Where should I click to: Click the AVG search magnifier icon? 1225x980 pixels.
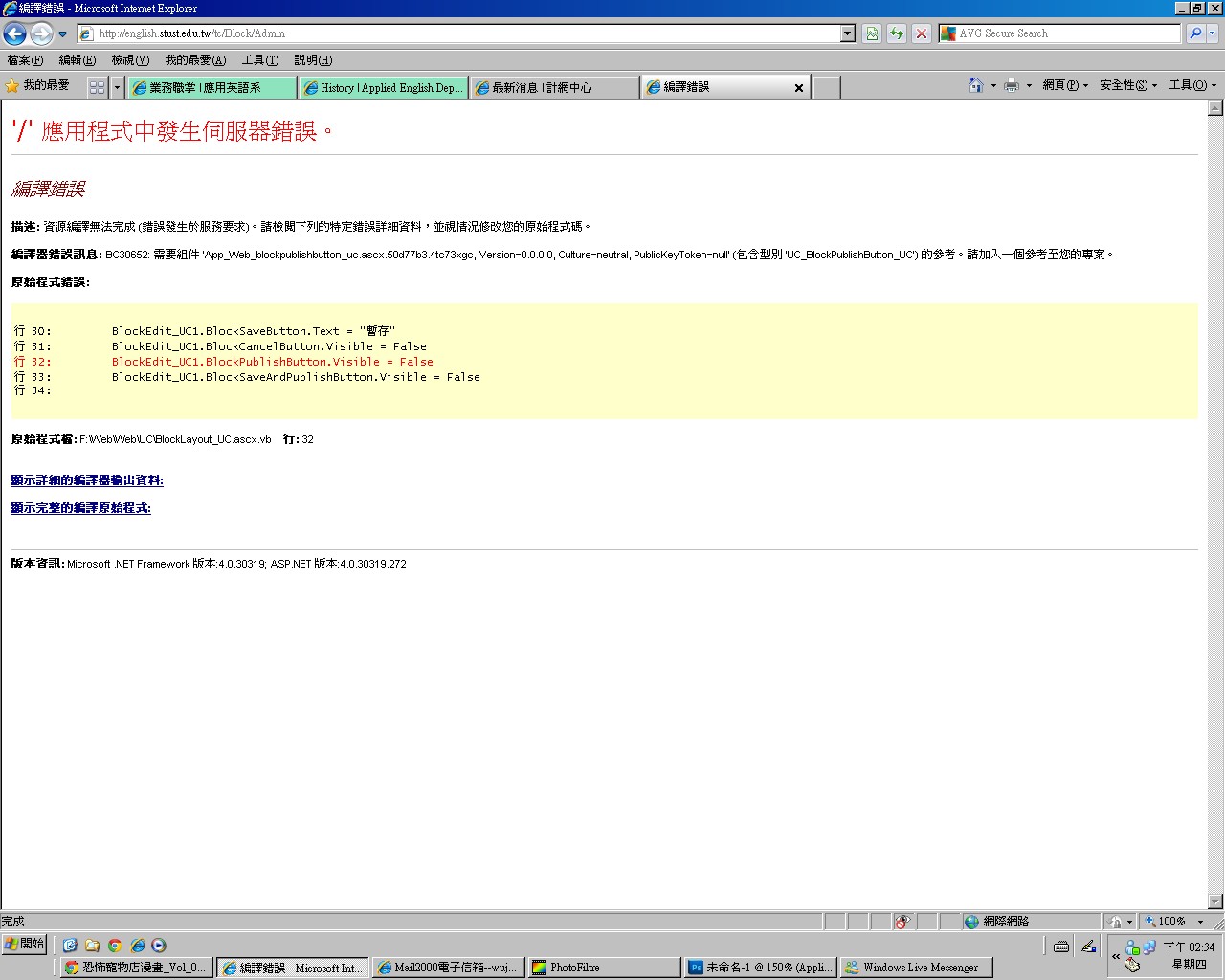[1195, 33]
